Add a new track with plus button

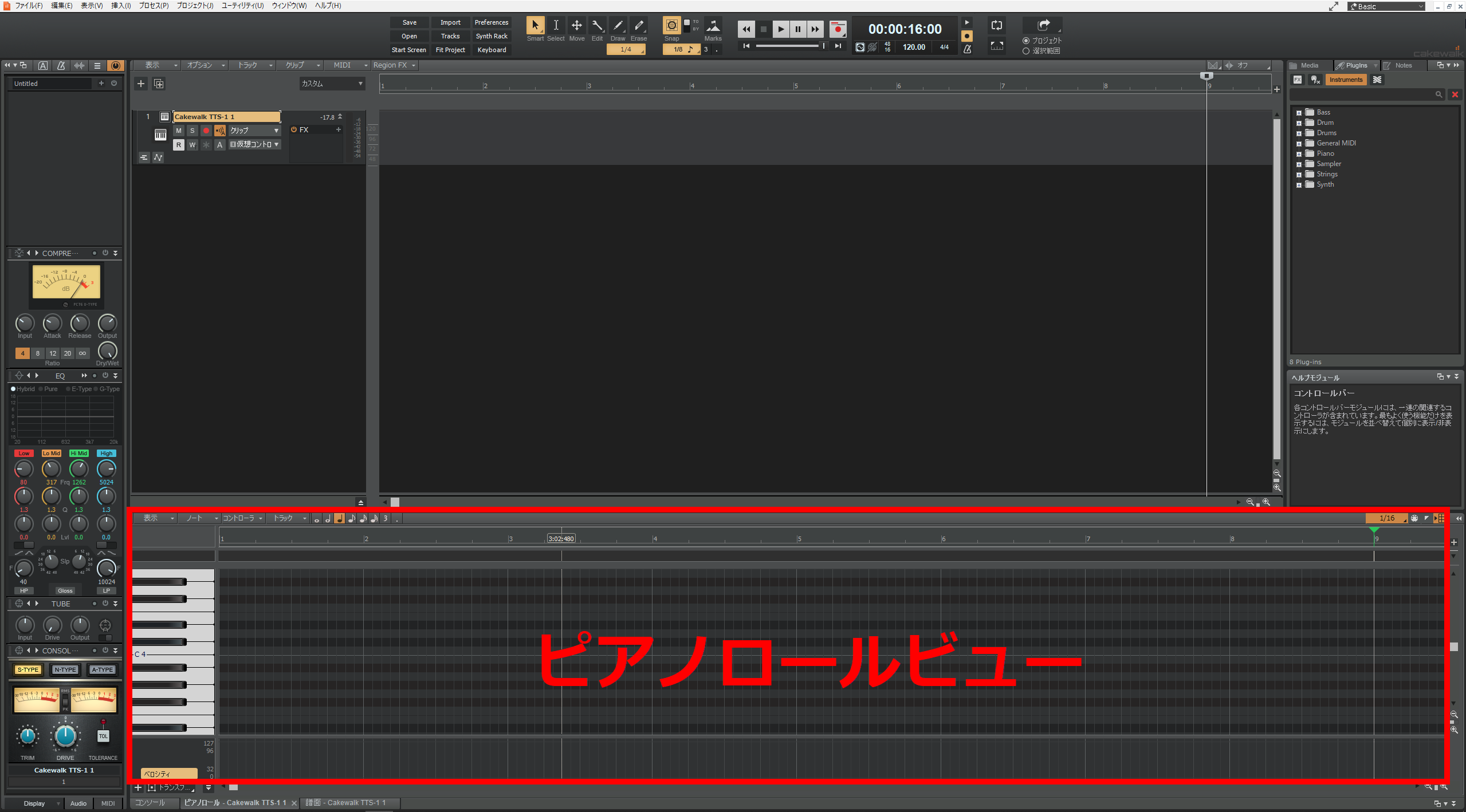pyautogui.click(x=140, y=84)
